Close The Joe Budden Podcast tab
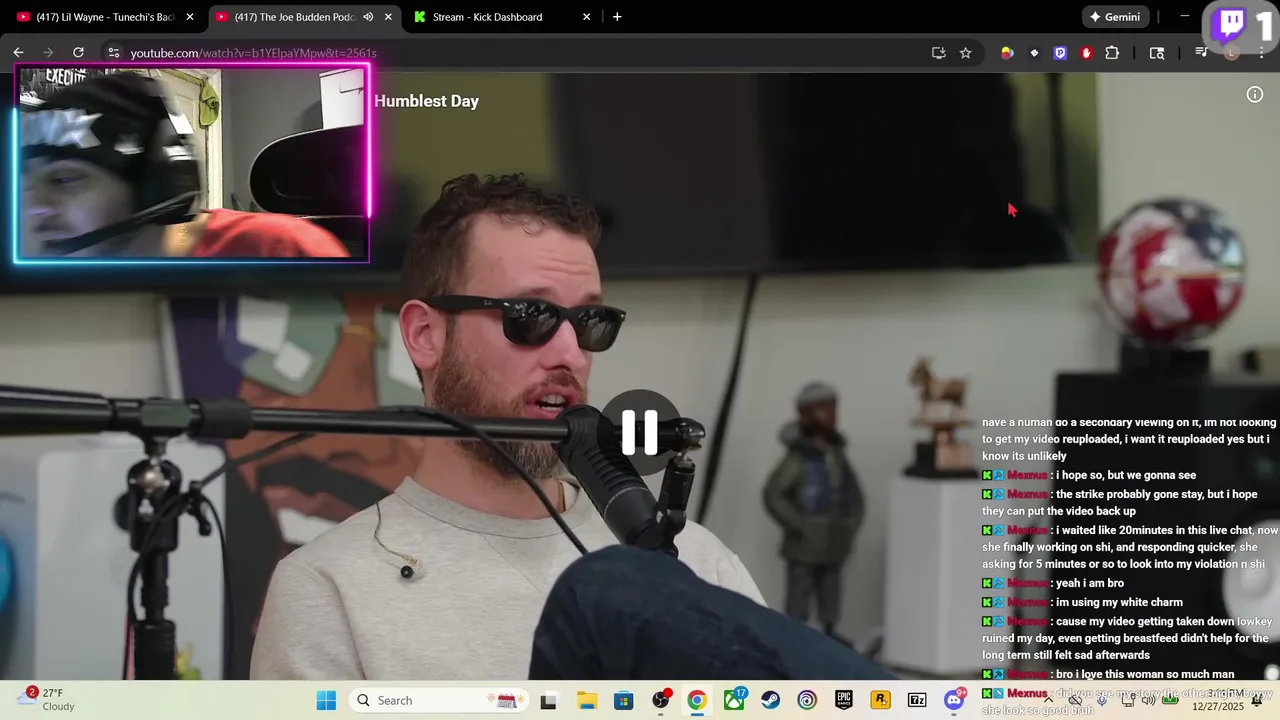Screen dimensions: 1280x720 [x=388, y=17]
